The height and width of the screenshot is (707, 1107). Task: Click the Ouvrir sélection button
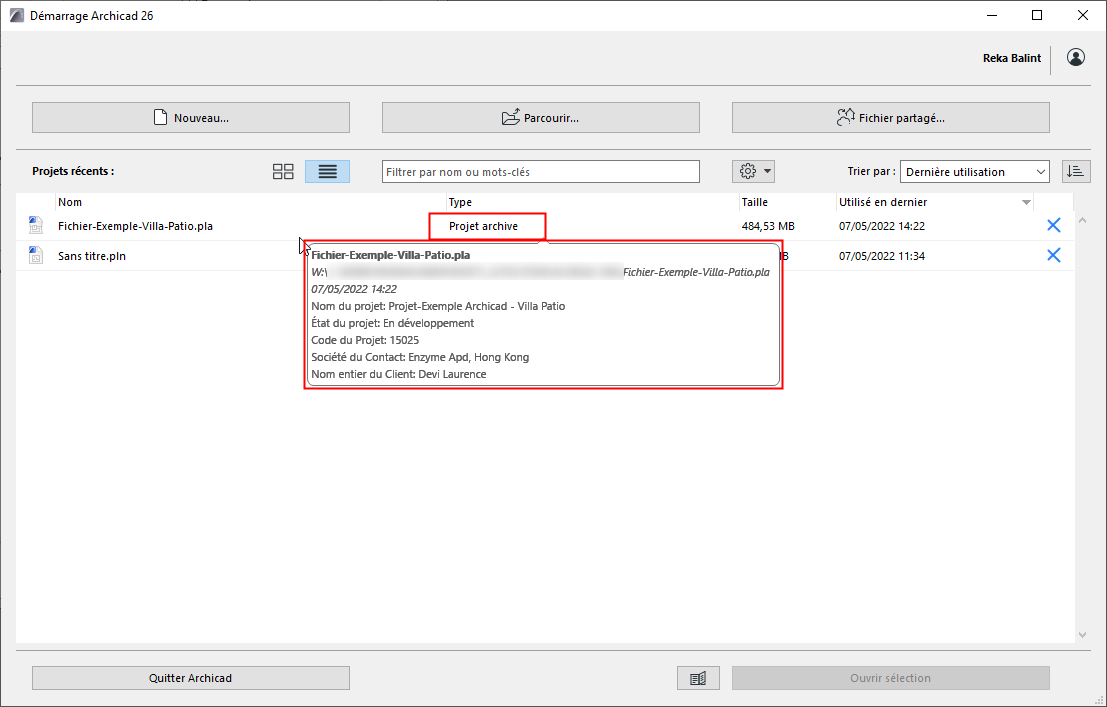(x=890, y=678)
